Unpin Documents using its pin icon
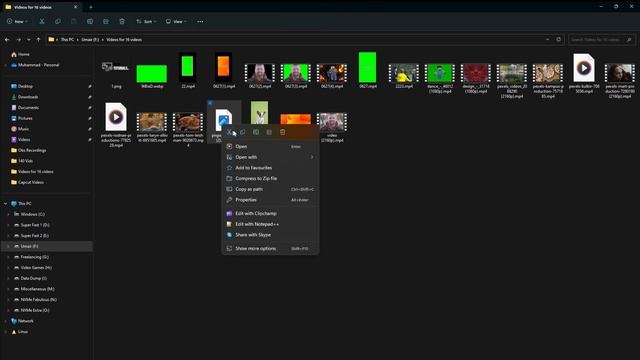 [89, 107]
